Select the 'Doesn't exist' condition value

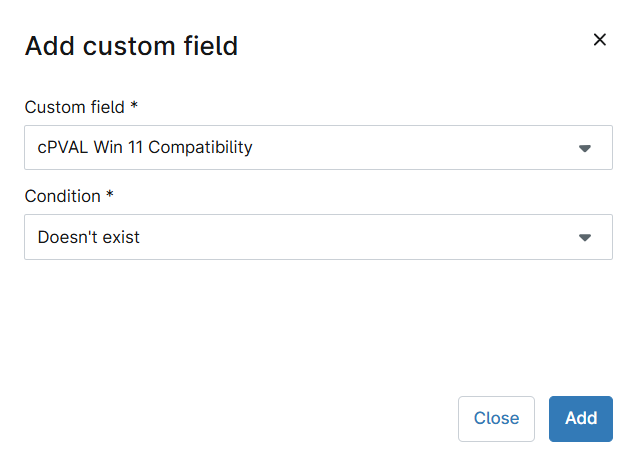pos(89,237)
